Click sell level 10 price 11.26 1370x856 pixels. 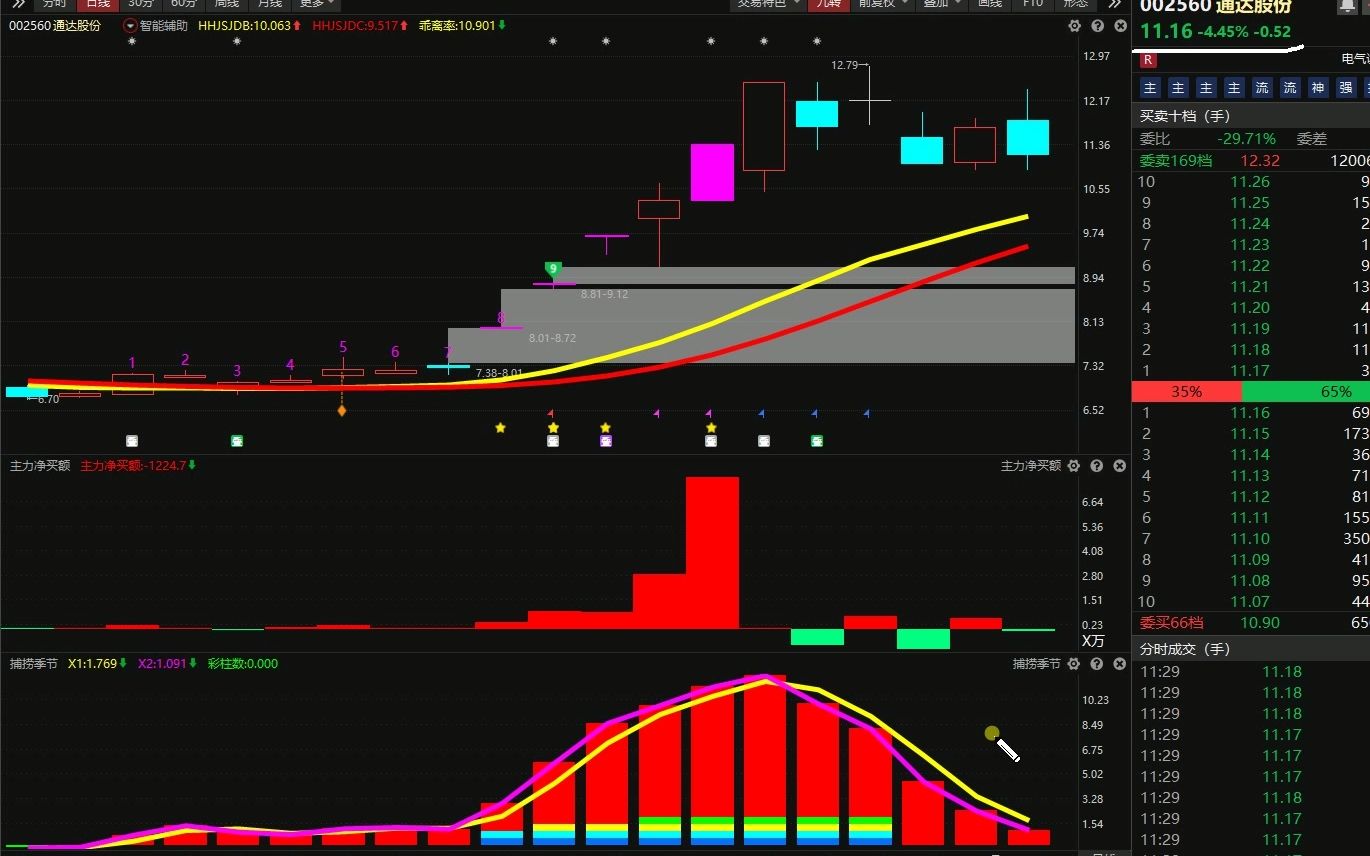pos(1250,182)
